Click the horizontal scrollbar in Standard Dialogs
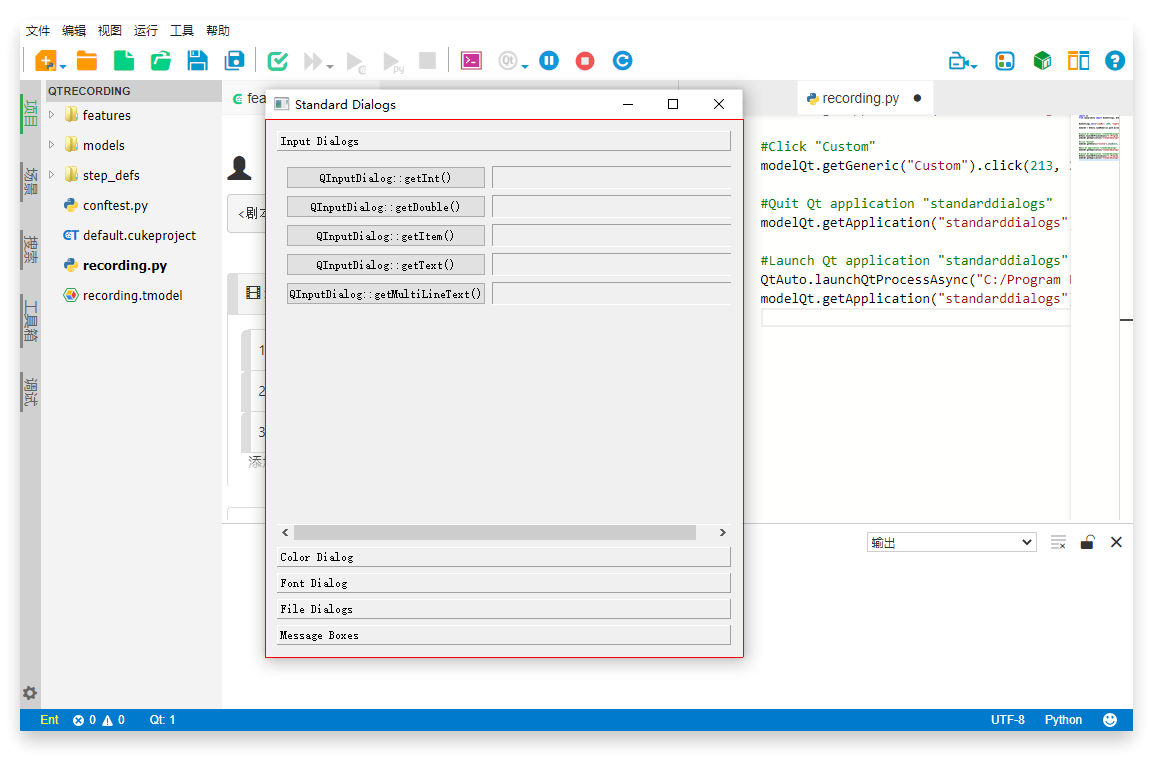1153x761 pixels. pos(494,533)
